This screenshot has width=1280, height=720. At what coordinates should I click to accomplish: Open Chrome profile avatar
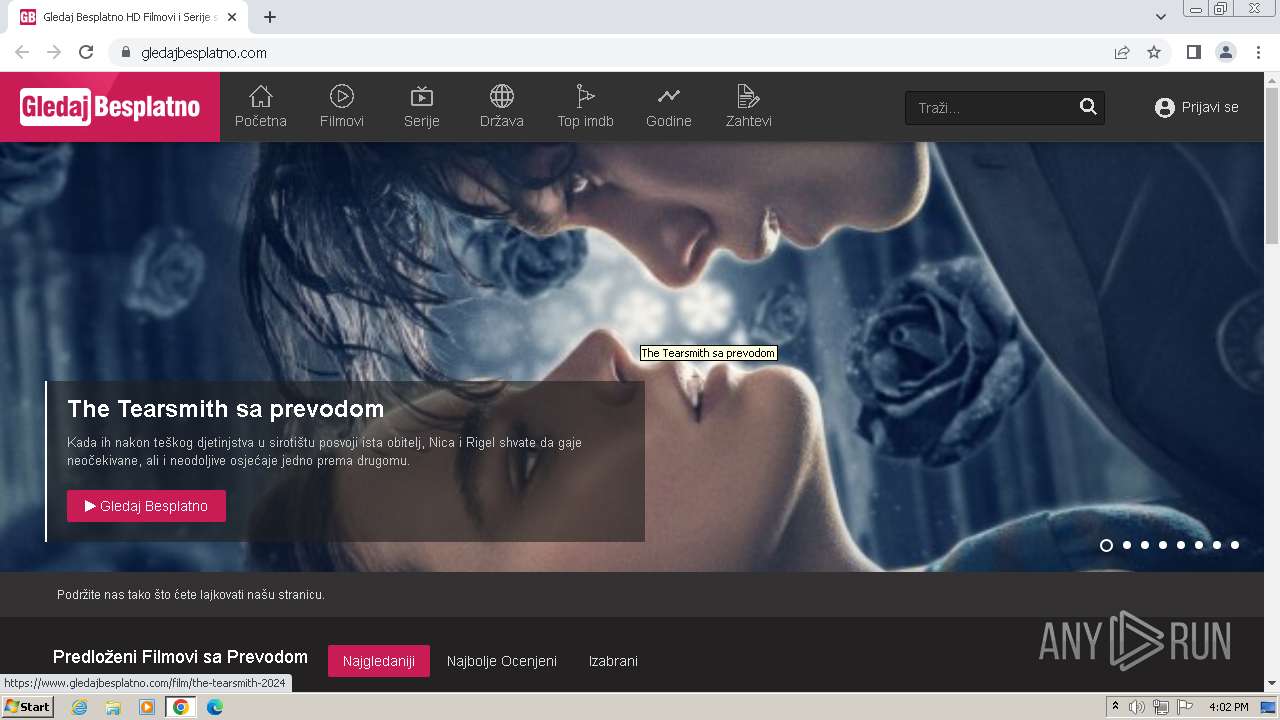point(1225,52)
